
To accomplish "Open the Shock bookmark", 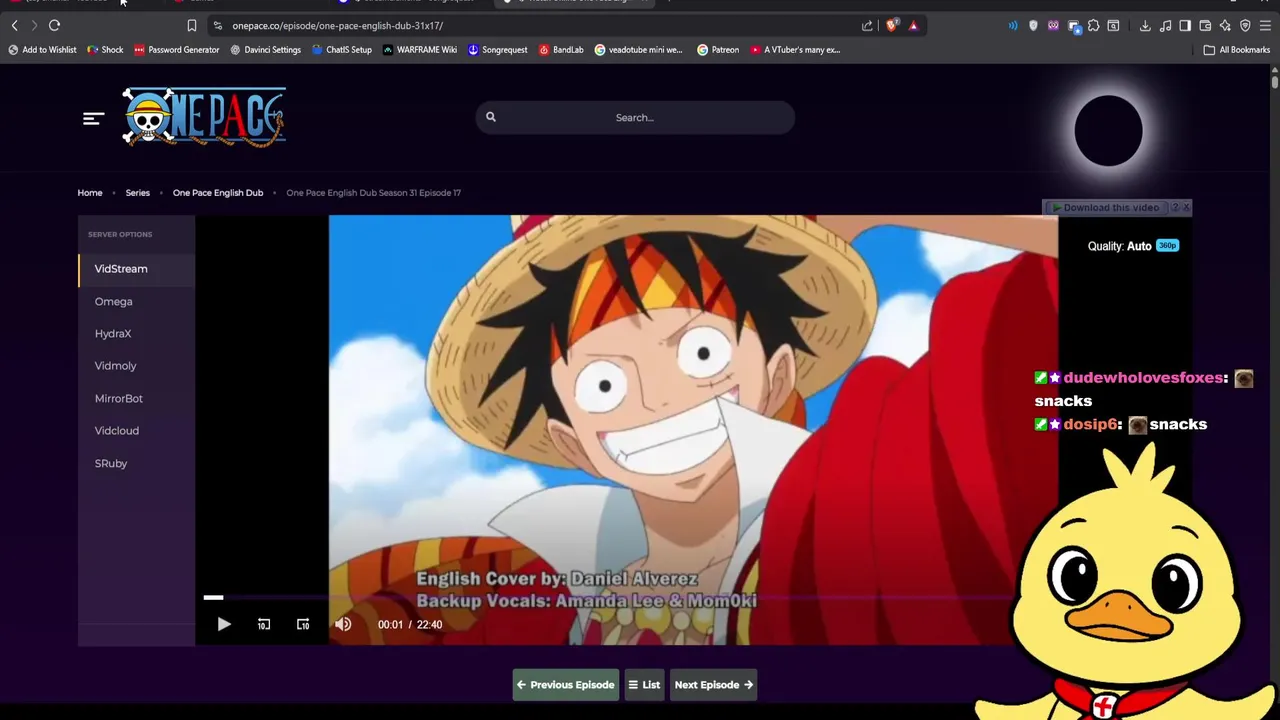I will (105, 49).
